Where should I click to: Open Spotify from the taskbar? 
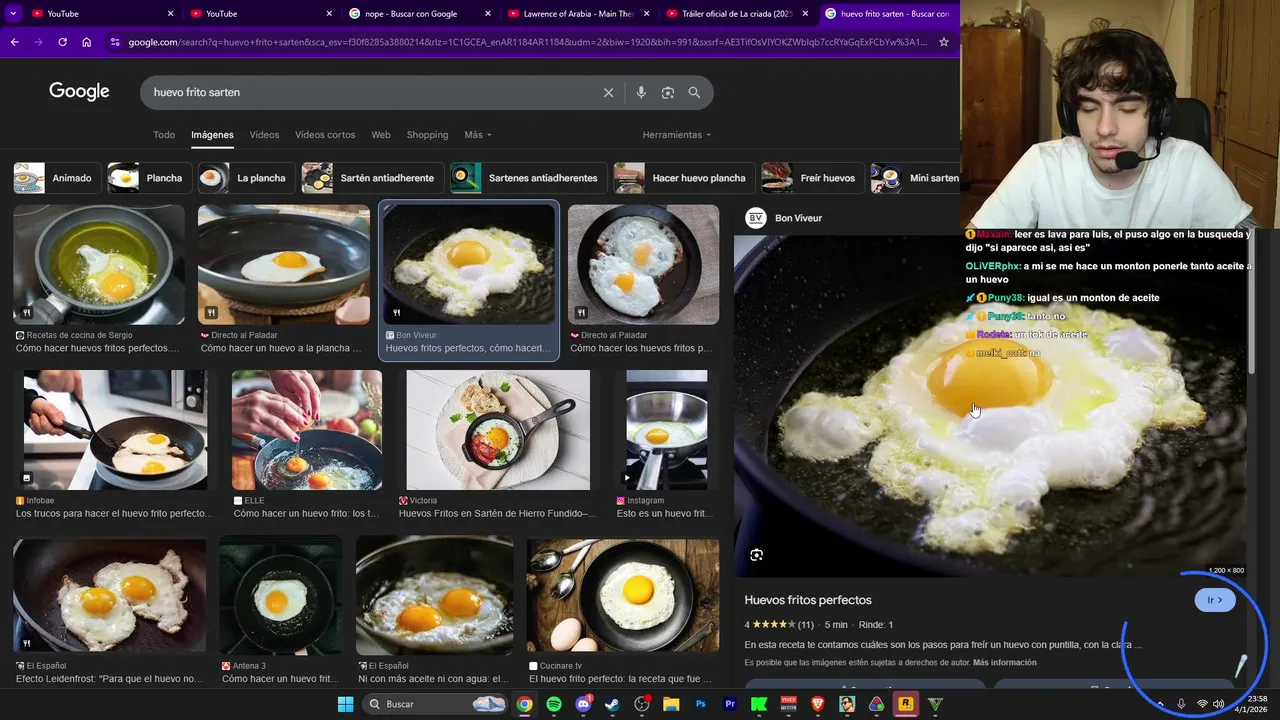[x=554, y=704]
